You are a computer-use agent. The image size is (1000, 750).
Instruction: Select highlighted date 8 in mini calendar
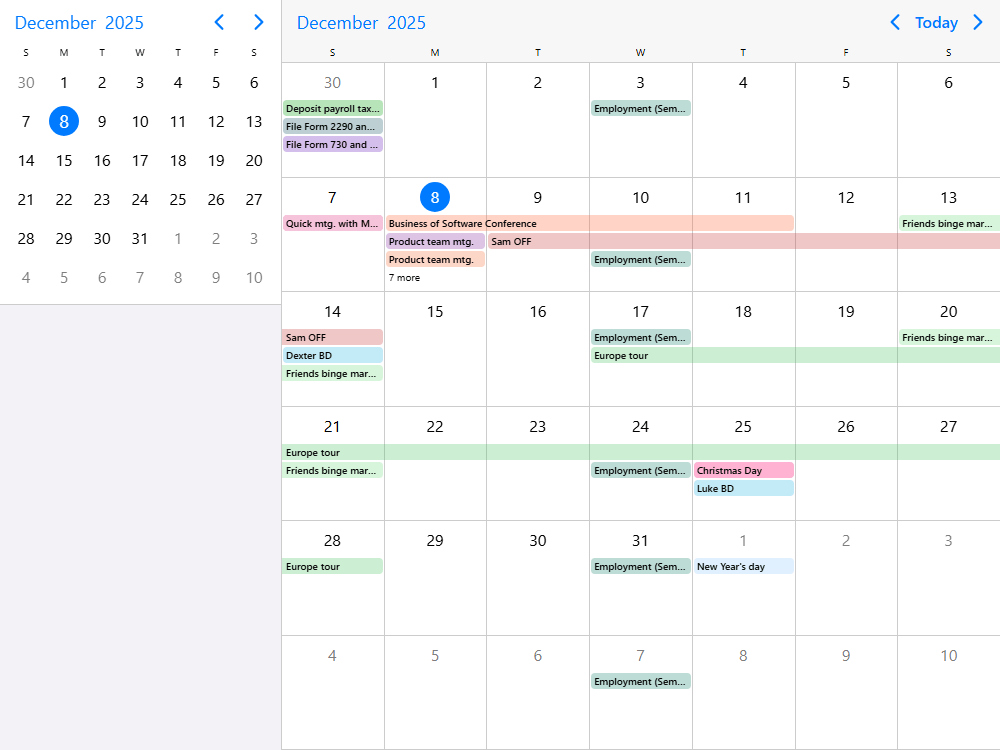[x=64, y=121]
